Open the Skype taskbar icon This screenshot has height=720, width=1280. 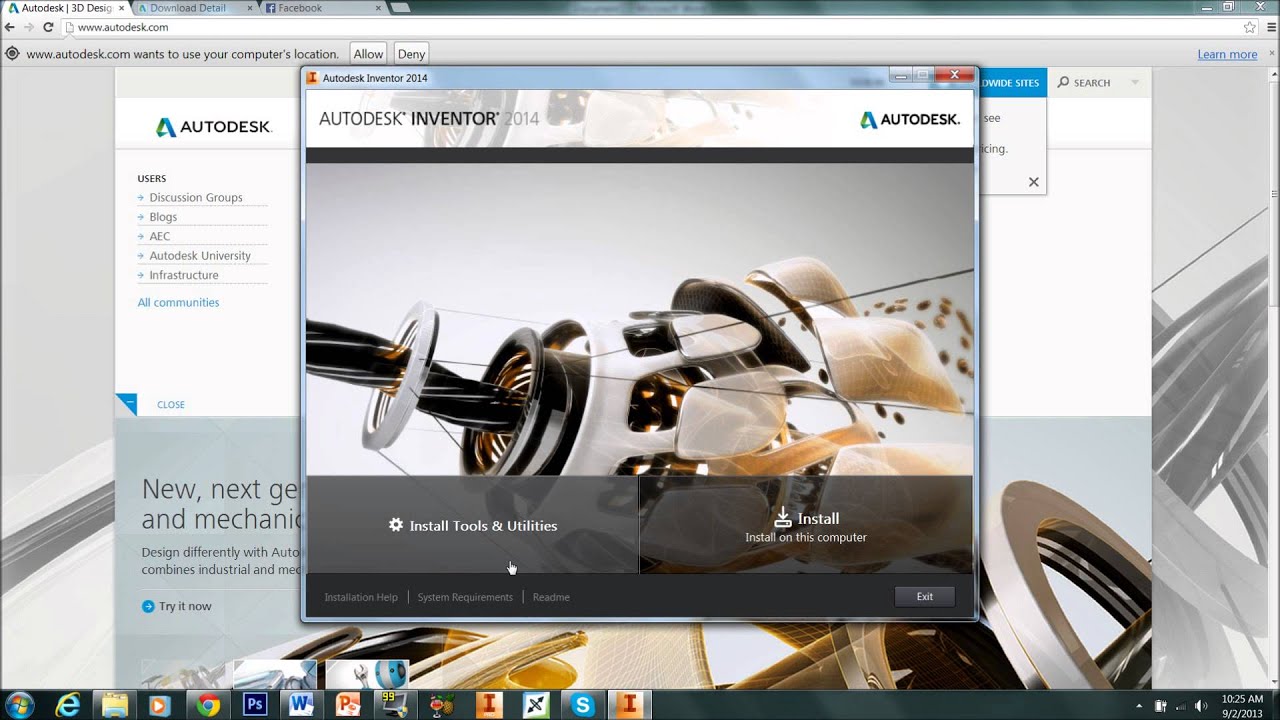582,704
